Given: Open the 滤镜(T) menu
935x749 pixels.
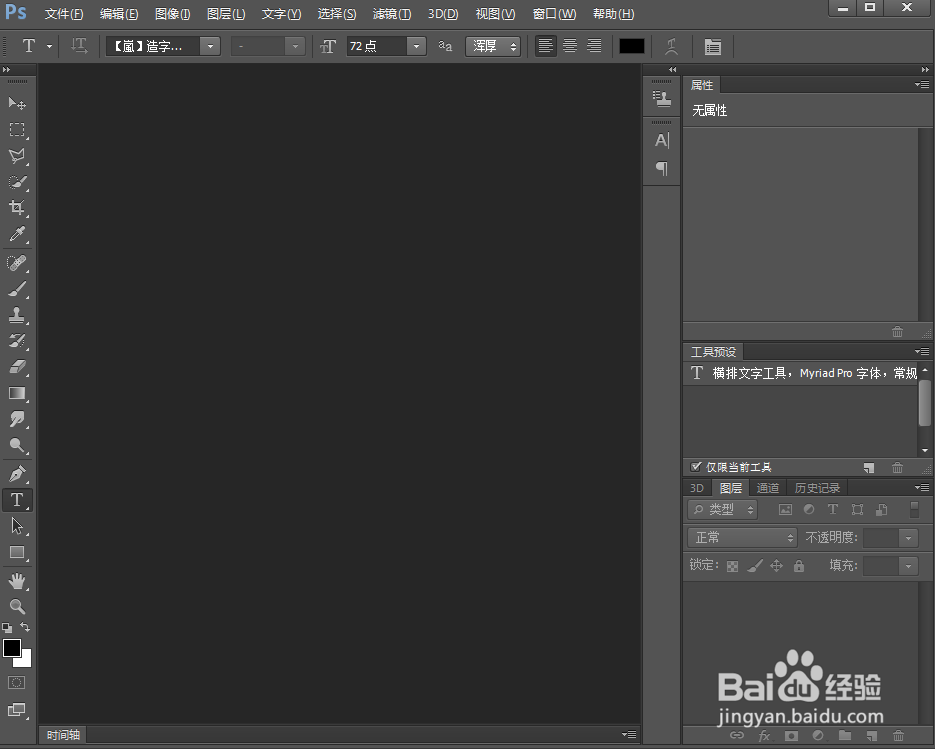Looking at the screenshot, I should 392,14.
